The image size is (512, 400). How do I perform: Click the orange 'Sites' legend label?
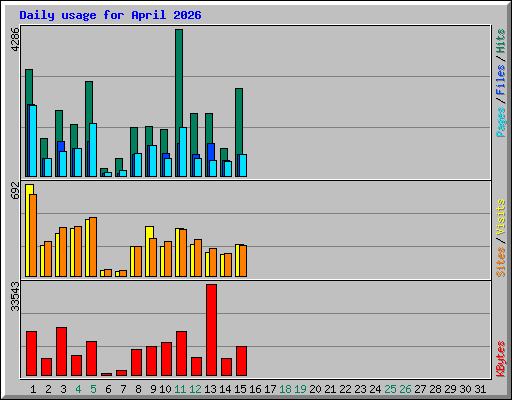point(501,262)
